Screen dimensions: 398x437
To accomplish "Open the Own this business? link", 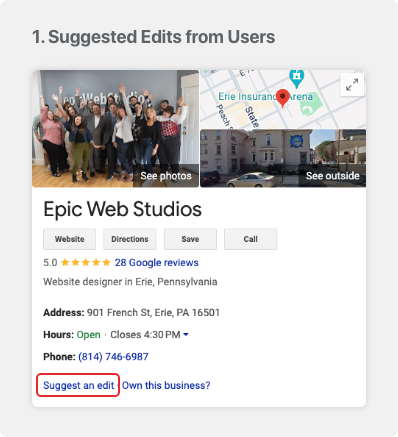I will pos(166,385).
